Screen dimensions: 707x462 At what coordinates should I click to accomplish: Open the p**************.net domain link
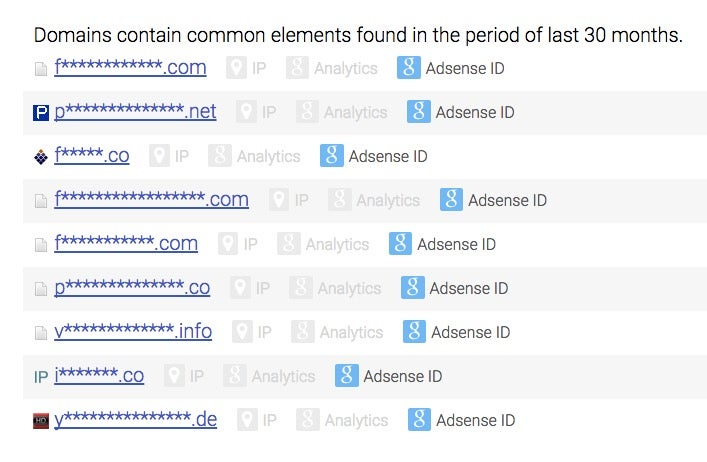[x=135, y=111]
